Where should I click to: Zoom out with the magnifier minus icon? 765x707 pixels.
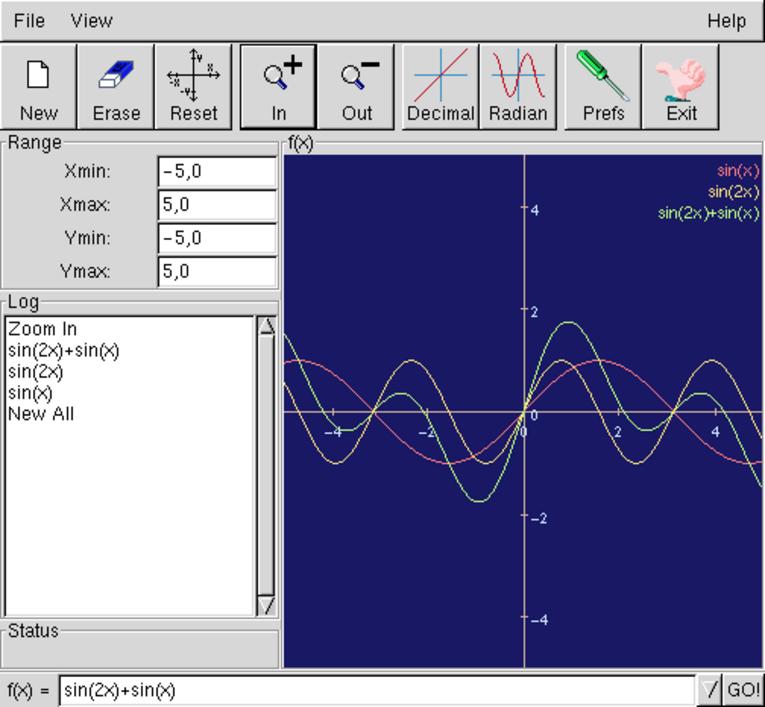point(357,86)
